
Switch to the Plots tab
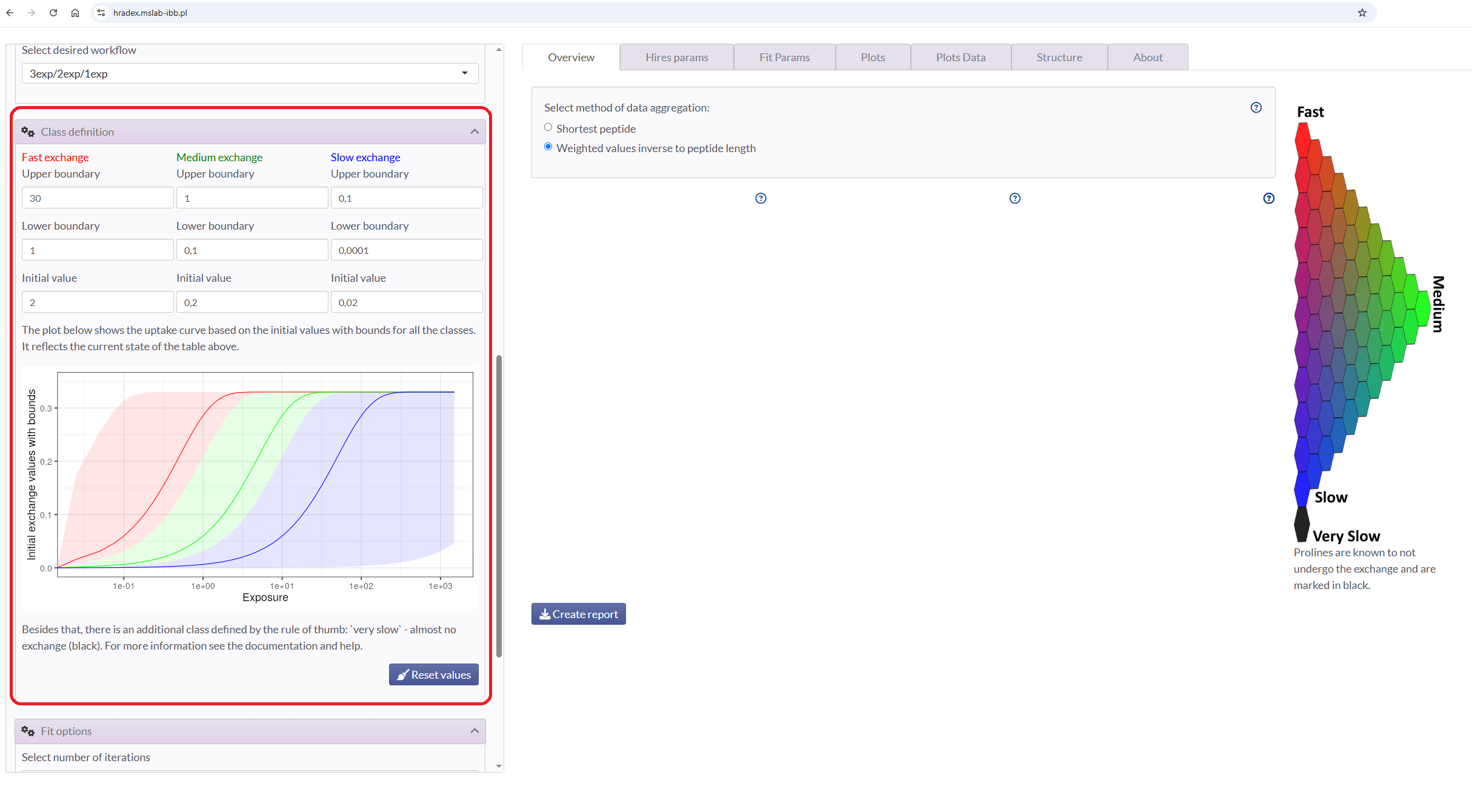pos(873,57)
